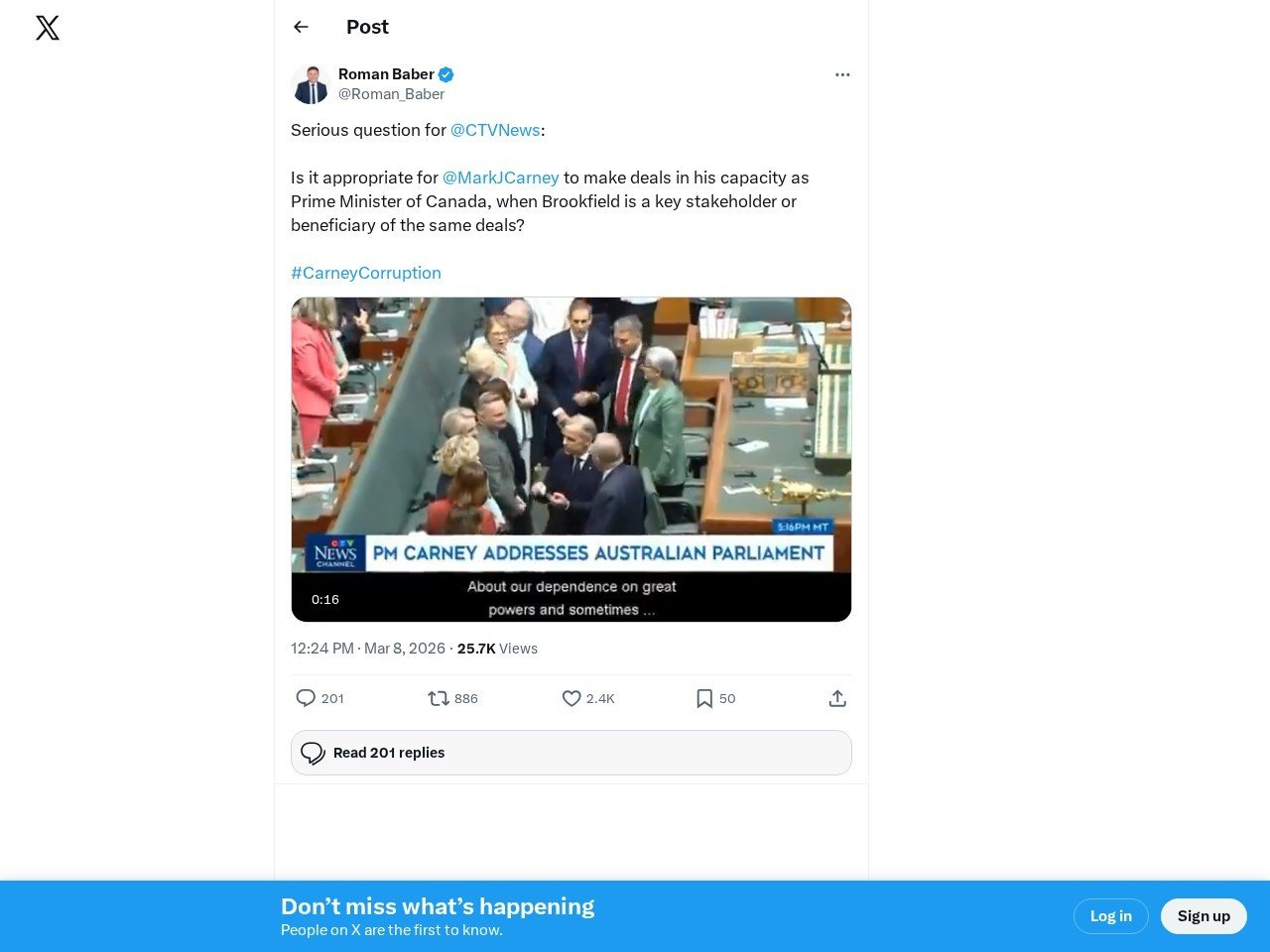Like the post with heart icon
Image resolution: width=1270 pixels, height=952 pixels.
[571, 698]
